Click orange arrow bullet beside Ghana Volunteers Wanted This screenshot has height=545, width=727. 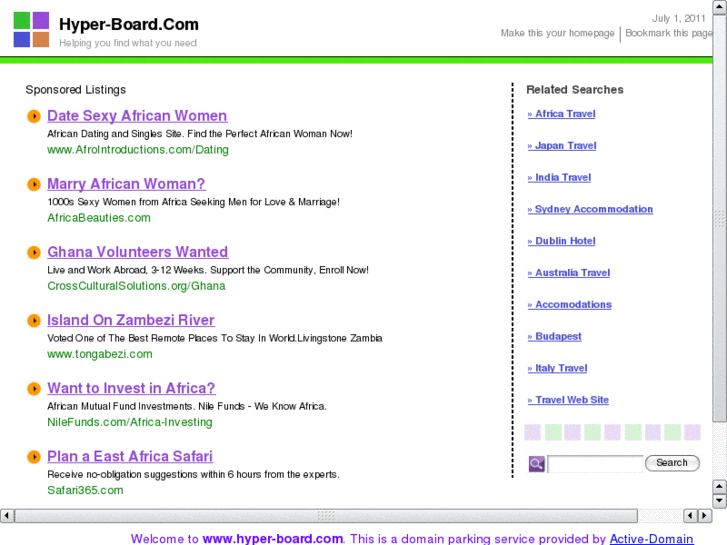point(34,252)
